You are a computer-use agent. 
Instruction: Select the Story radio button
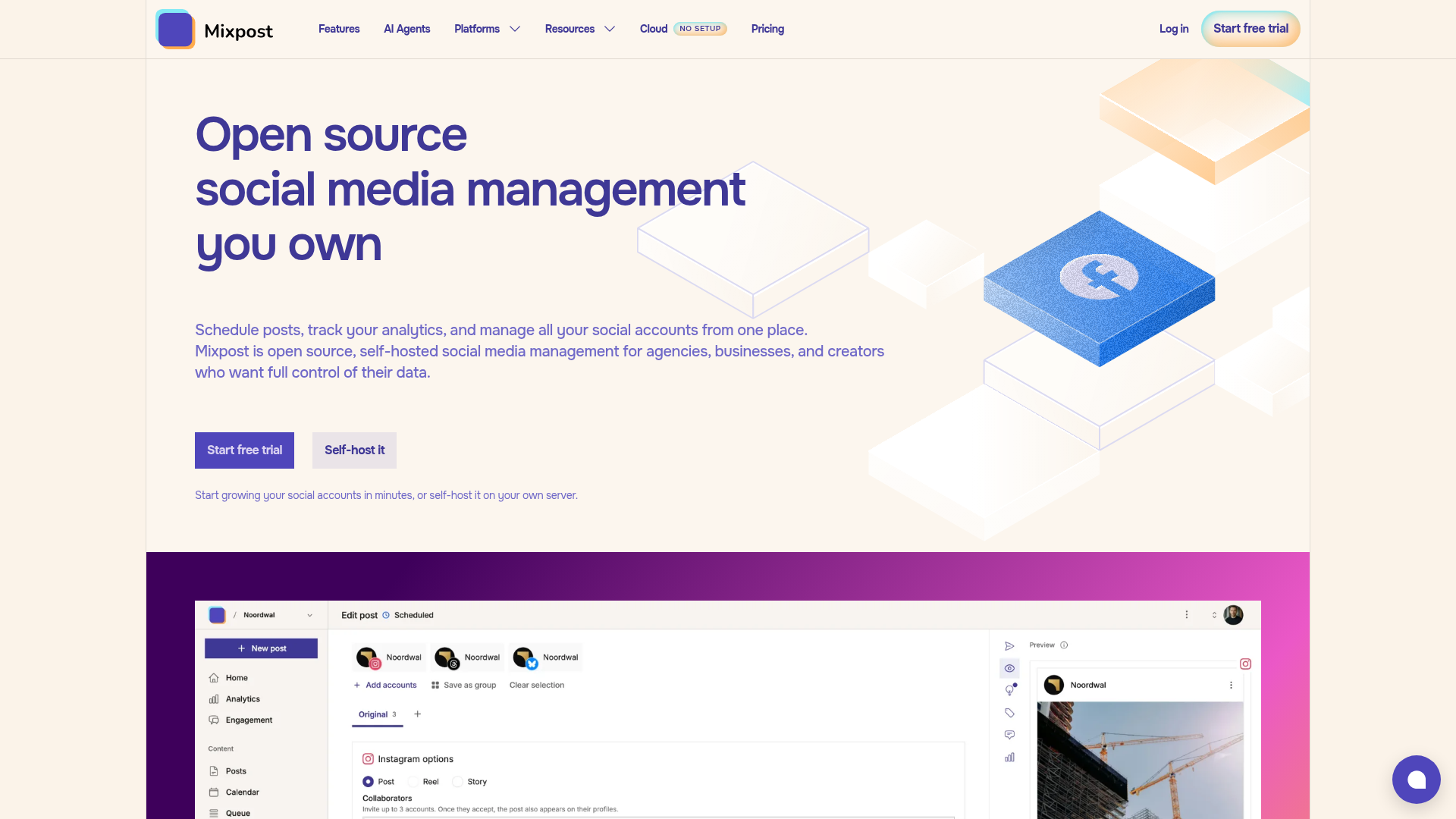click(x=457, y=782)
